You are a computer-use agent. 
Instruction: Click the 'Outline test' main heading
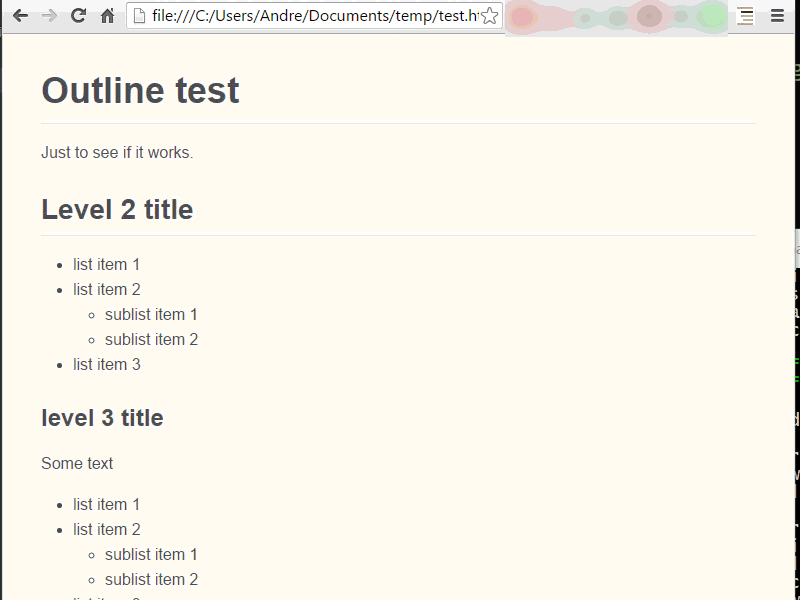(x=140, y=90)
